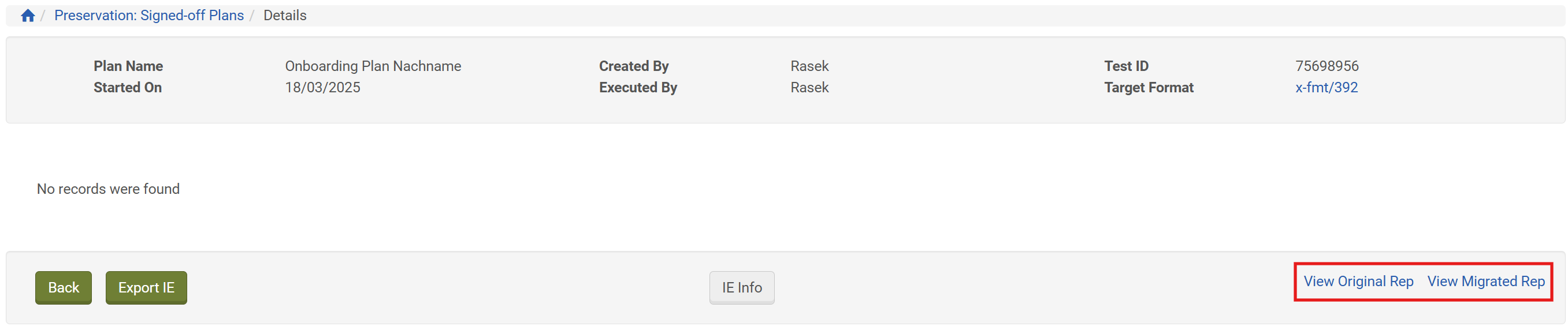Click the Rasek value beside Executed By

(809, 88)
